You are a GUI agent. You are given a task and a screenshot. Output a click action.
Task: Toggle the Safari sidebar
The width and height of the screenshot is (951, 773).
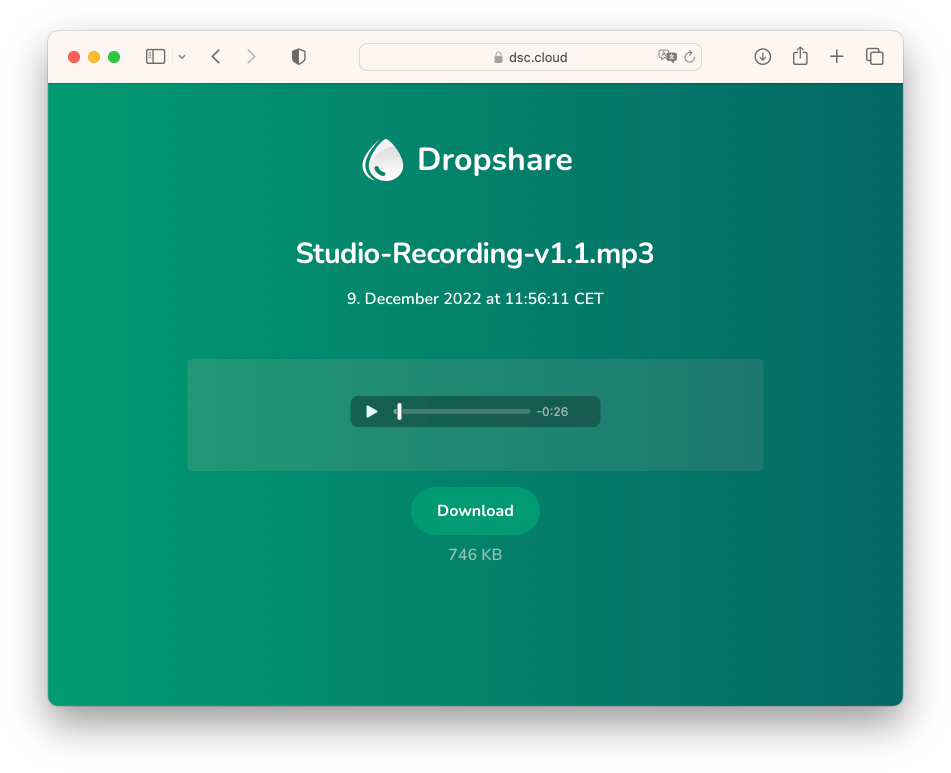[155, 57]
